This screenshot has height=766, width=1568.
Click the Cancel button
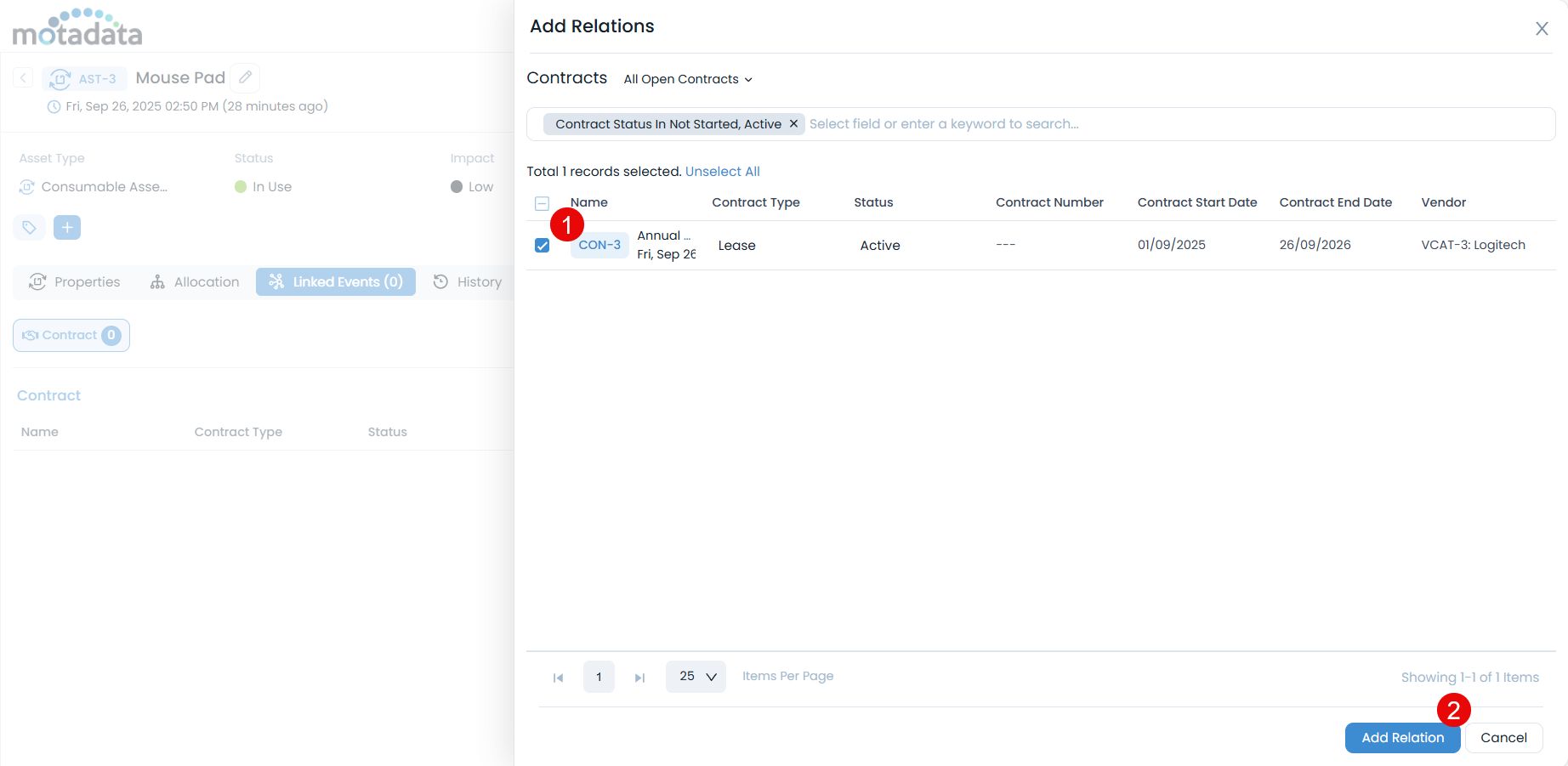1503,738
